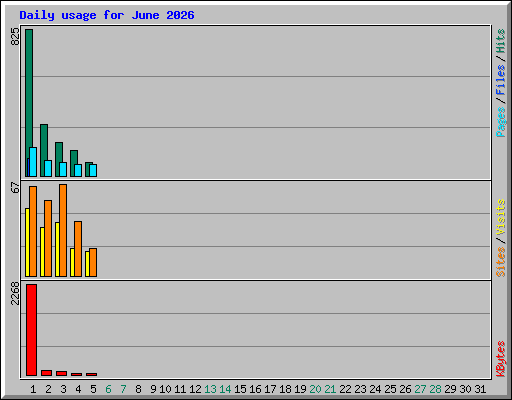Click the blue Files legend label
This screenshot has height=400, width=512.
click(x=500, y=80)
